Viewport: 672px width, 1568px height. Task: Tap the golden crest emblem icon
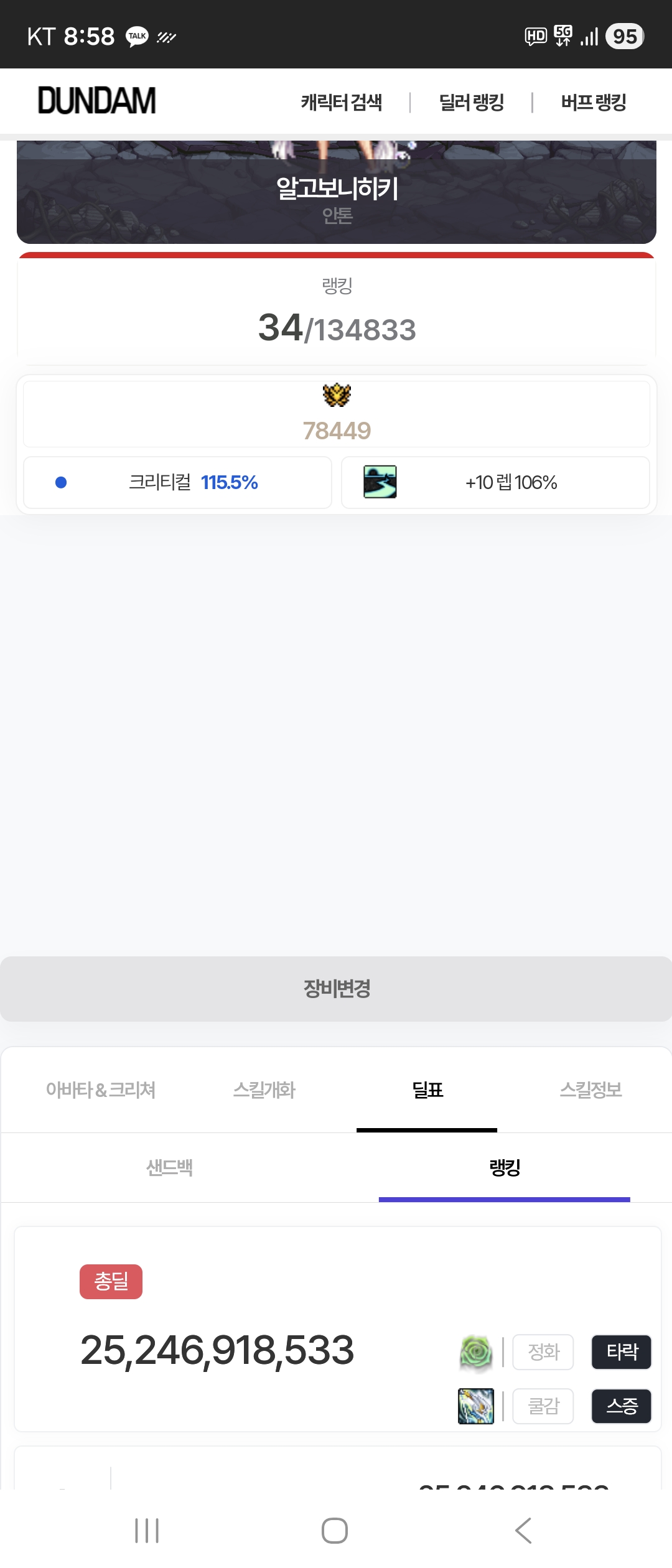pyautogui.click(x=337, y=394)
